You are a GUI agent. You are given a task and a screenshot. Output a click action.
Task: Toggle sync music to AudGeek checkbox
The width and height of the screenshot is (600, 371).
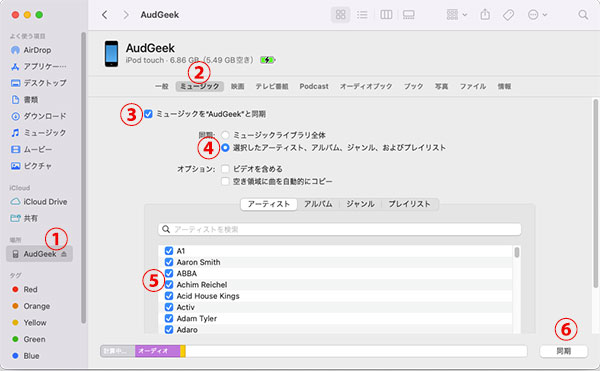148,114
